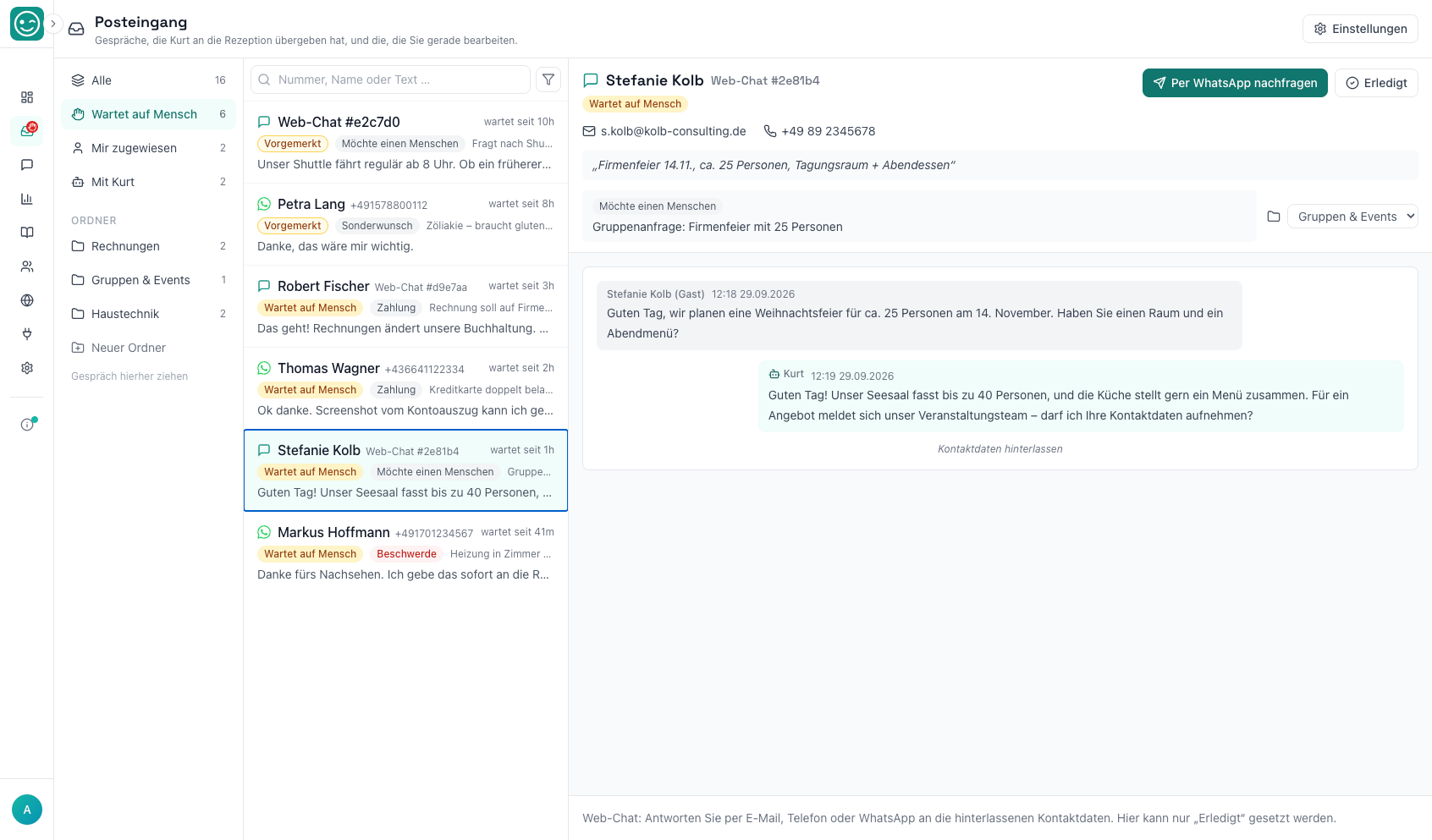Click the Wartet auf Mensch badge under Stefanie Kolb header
This screenshot has height=840, width=1432.
(x=635, y=104)
